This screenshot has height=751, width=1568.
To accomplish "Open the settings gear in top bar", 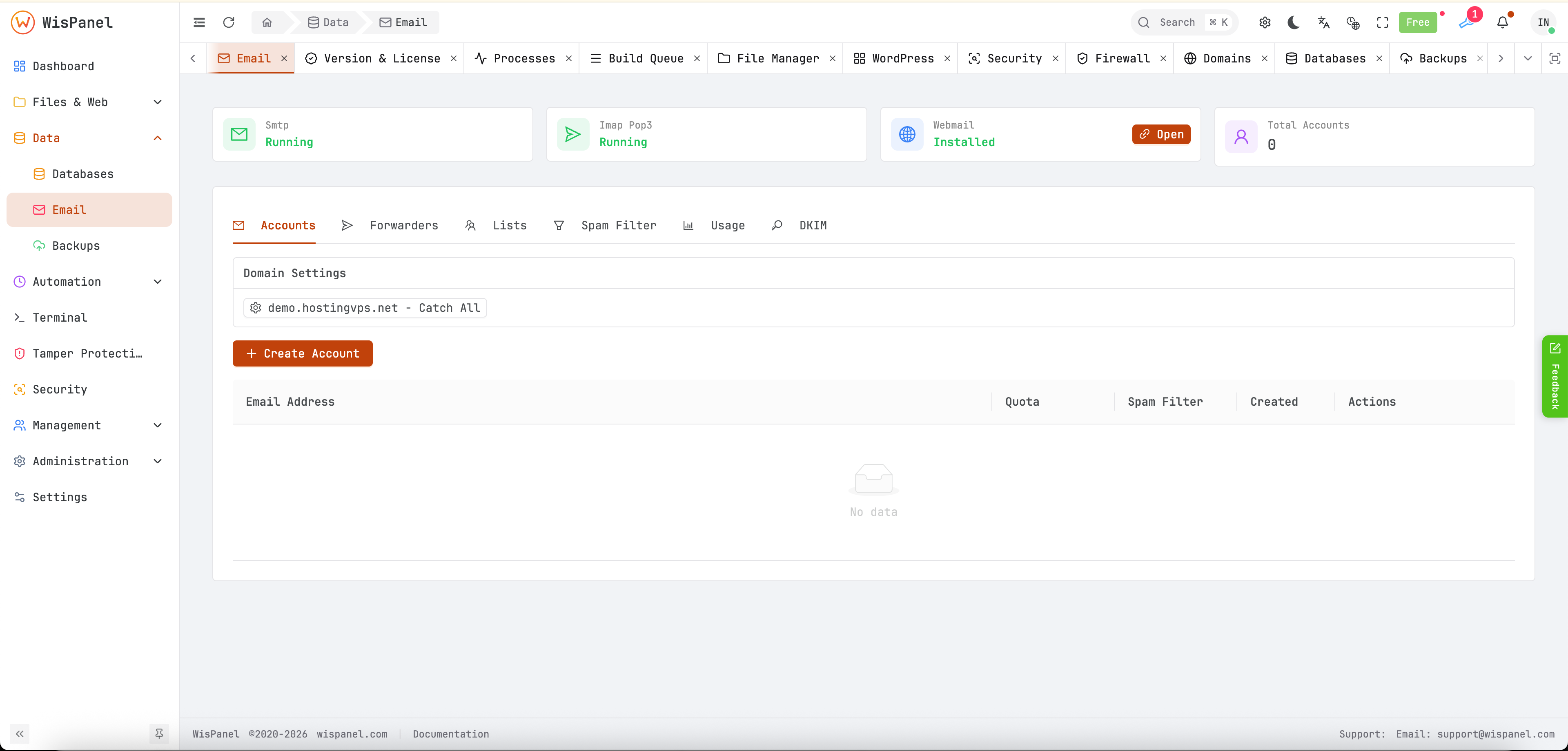I will point(1265,22).
